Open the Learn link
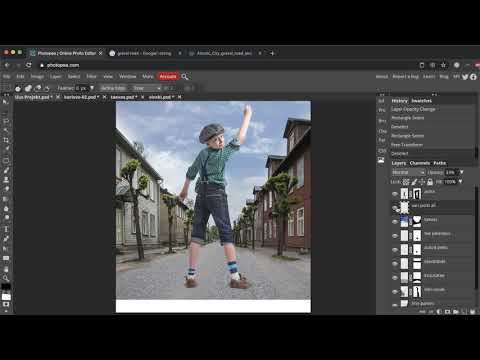Image resolution: width=480 pixels, height=360 pixels. [429, 77]
